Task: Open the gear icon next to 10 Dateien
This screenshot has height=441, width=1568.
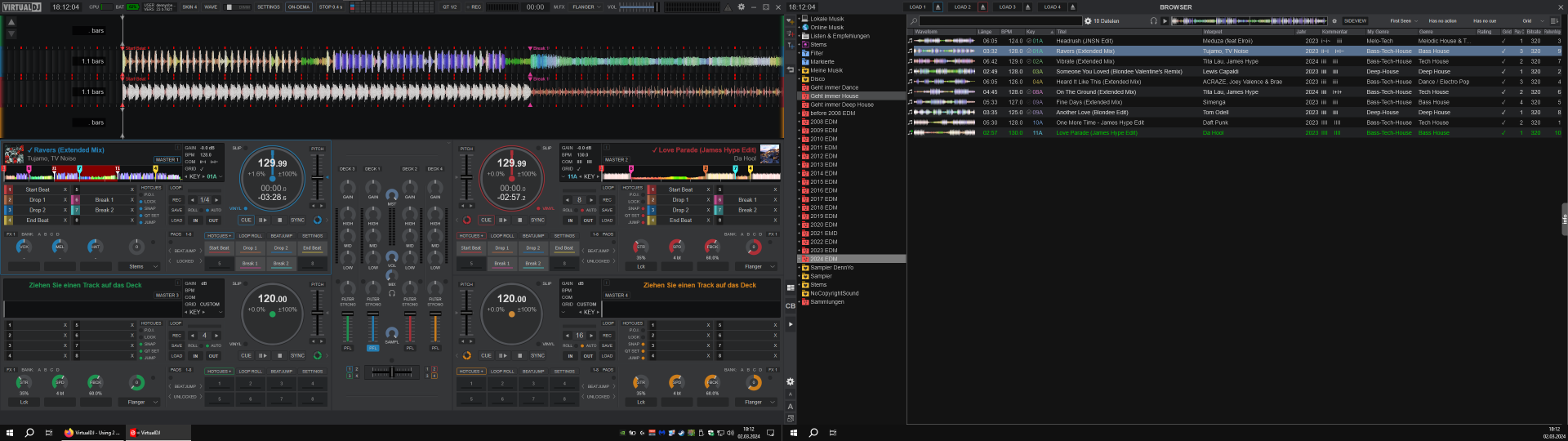Action: click(x=1088, y=21)
